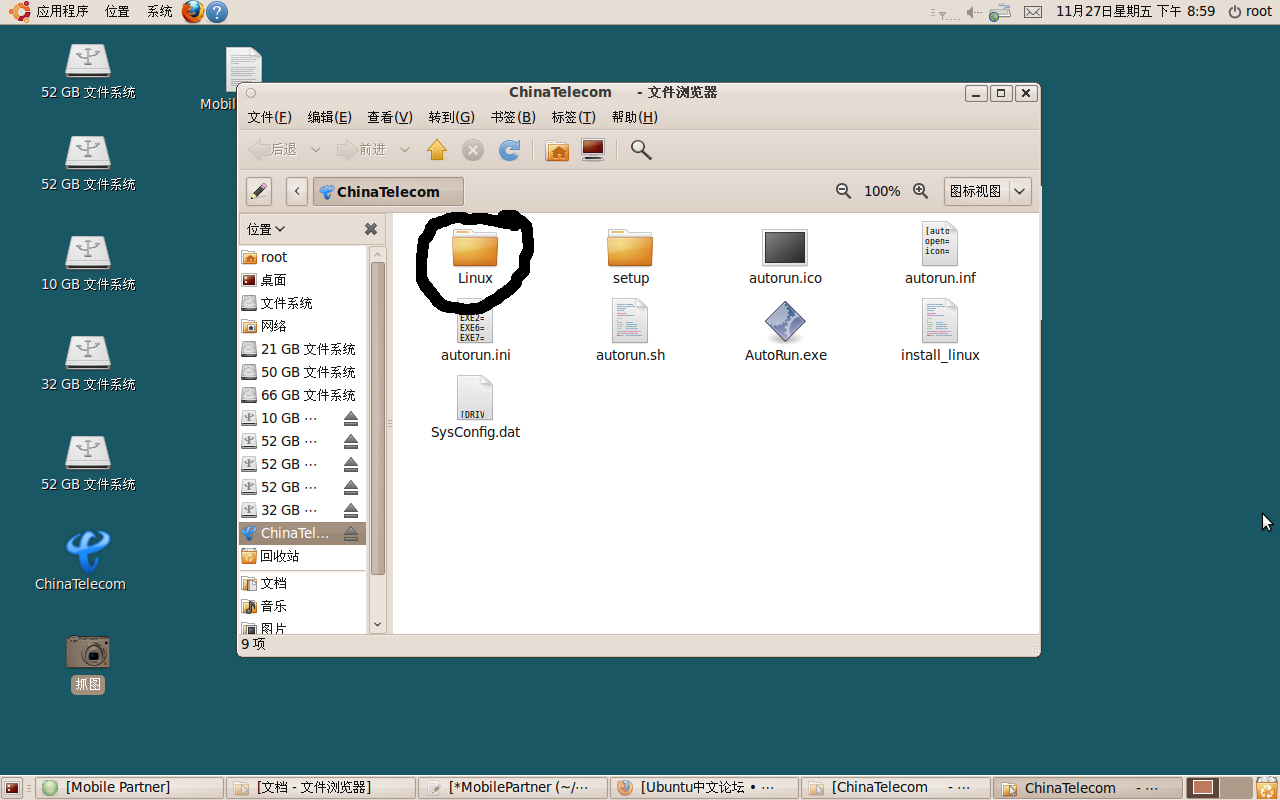1280x800 pixels.
Task: Open the mail envelope tray icon
Action: 1033,12
